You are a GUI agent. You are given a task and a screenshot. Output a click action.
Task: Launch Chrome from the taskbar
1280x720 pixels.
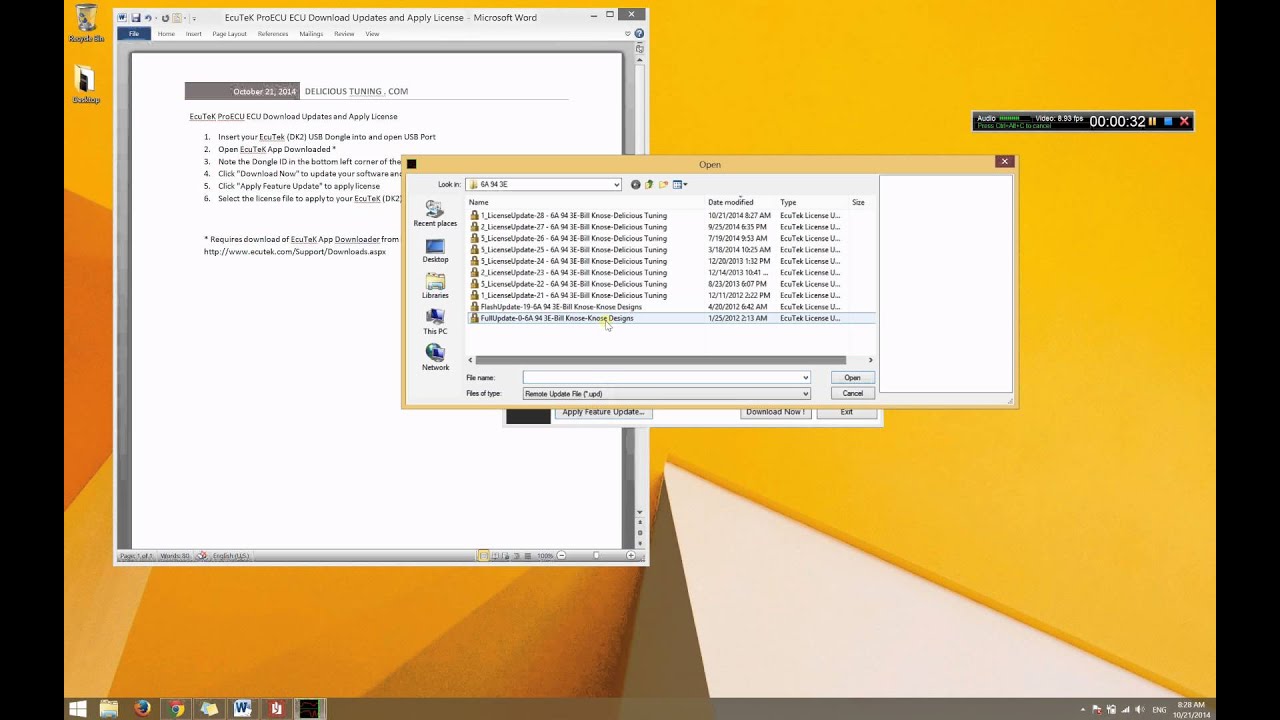tap(176, 709)
